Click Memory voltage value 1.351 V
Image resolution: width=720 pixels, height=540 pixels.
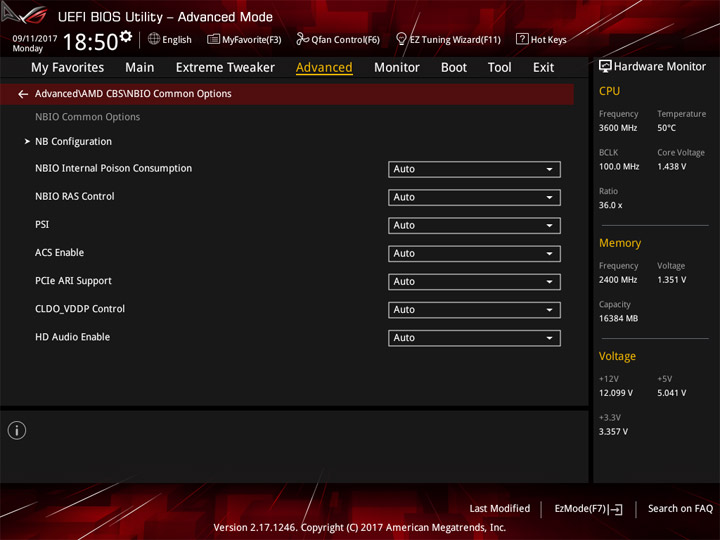point(672,279)
